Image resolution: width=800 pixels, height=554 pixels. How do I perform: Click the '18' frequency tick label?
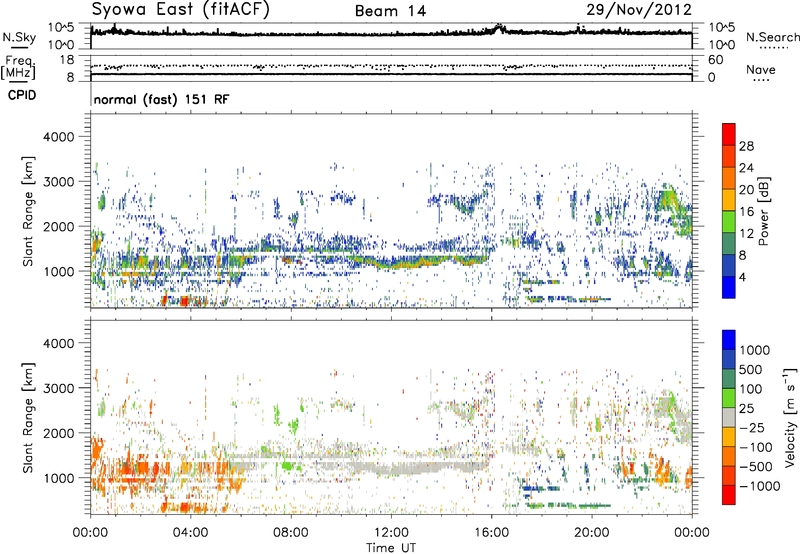(67, 60)
